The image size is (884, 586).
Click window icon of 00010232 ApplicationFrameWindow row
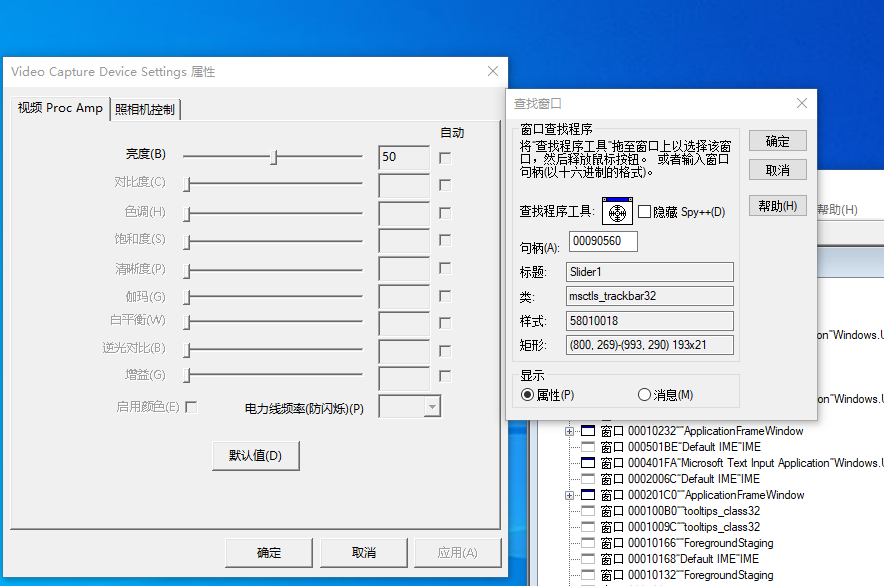588,431
